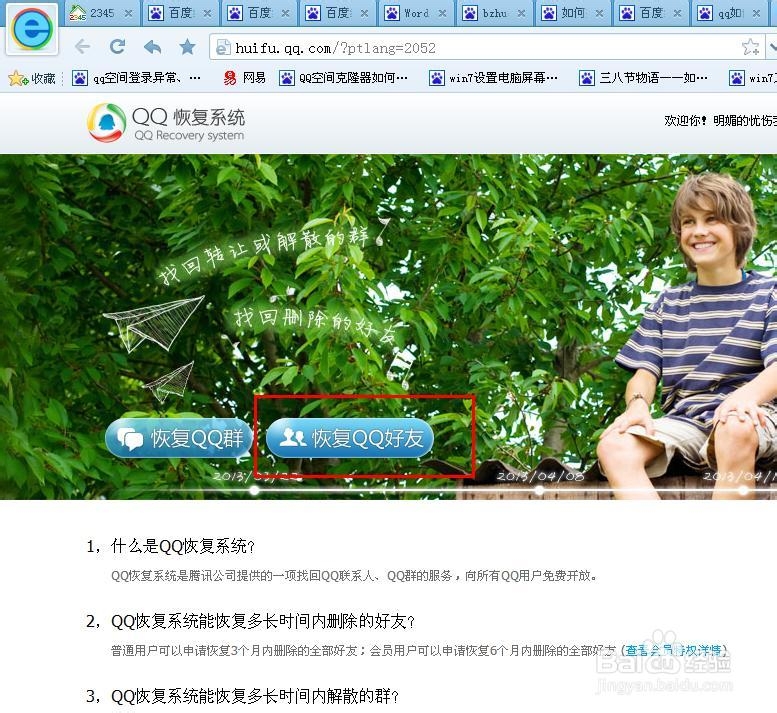The width and height of the screenshot is (777, 713).
Task: Open bookmark QQ空间克隆器如何
Action: tap(343, 78)
